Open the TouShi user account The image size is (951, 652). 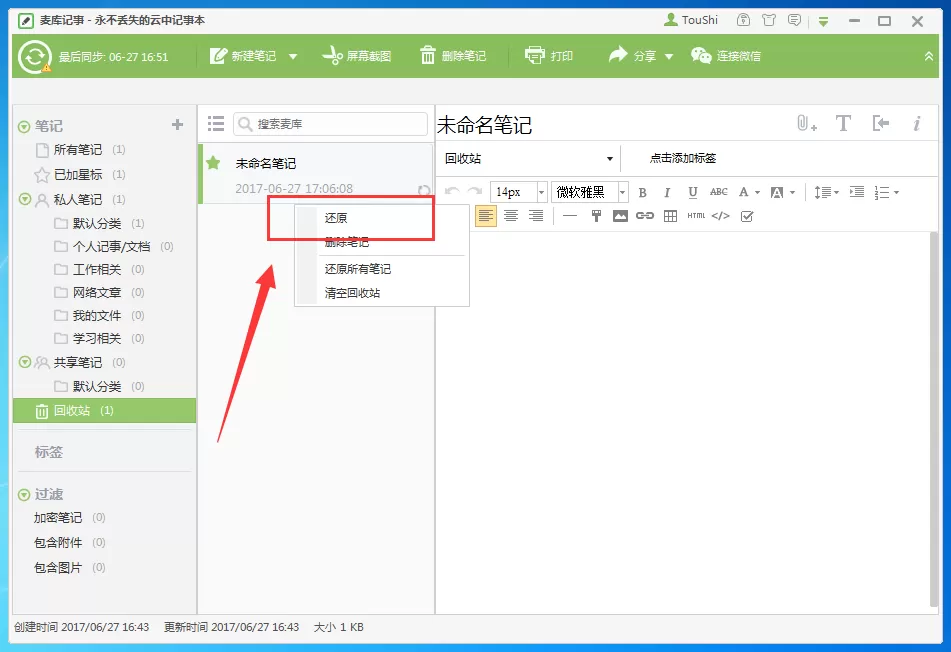pyautogui.click(x=691, y=20)
